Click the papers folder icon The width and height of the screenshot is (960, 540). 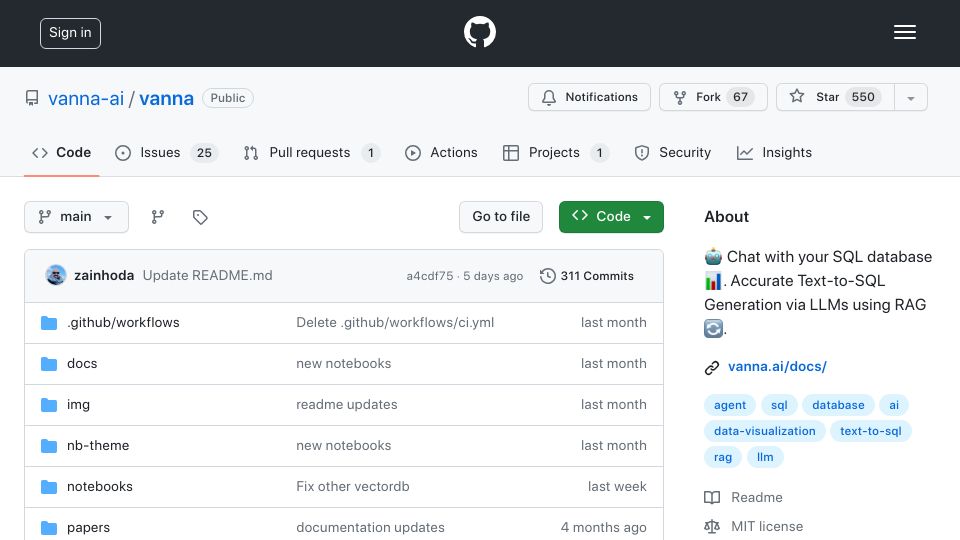click(x=49, y=528)
